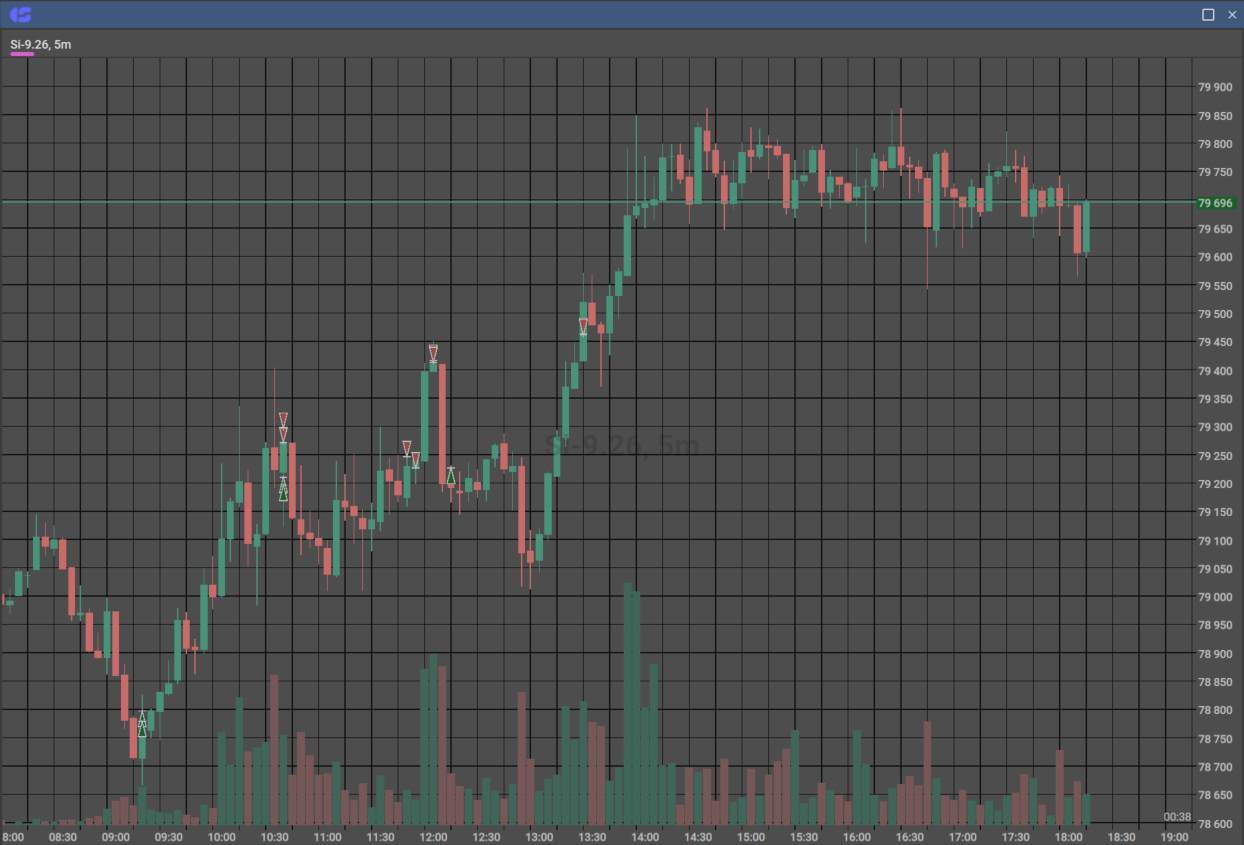Viewport: 1244px width, 845px height.
Task: Click the 13:00 time axis label
Action: click(539, 837)
